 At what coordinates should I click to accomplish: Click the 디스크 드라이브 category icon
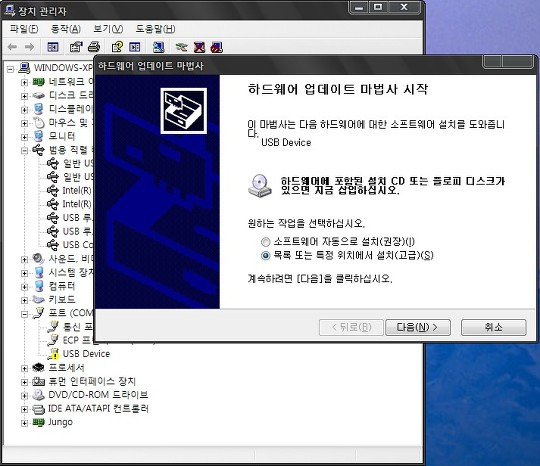[x=39, y=95]
